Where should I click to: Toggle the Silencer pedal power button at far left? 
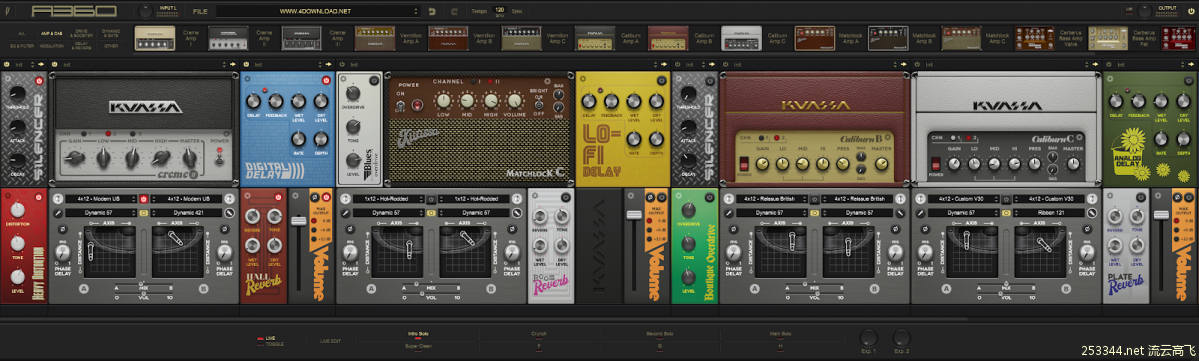[x=39, y=80]
